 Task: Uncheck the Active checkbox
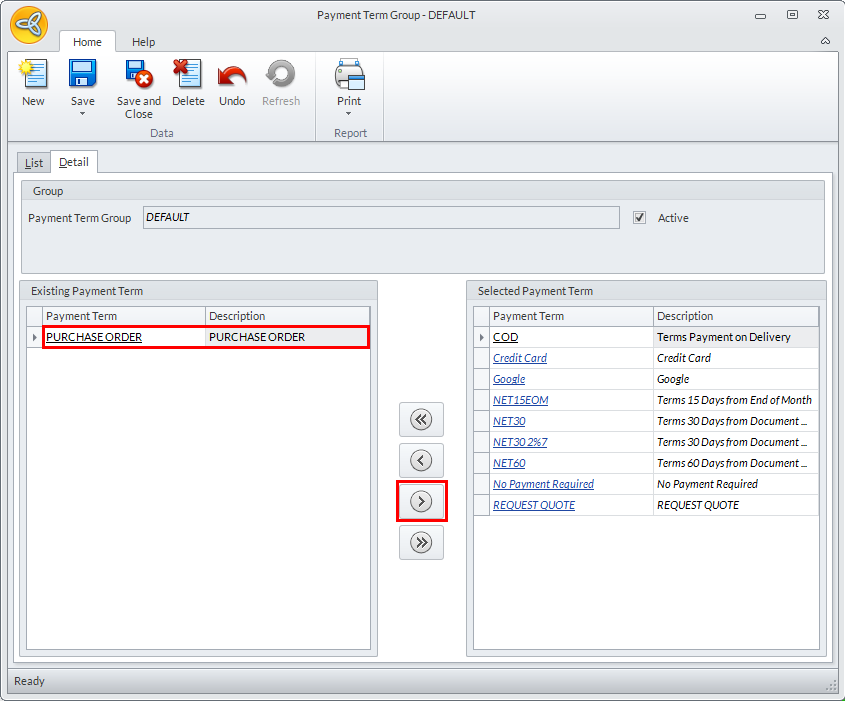[639, 217]
